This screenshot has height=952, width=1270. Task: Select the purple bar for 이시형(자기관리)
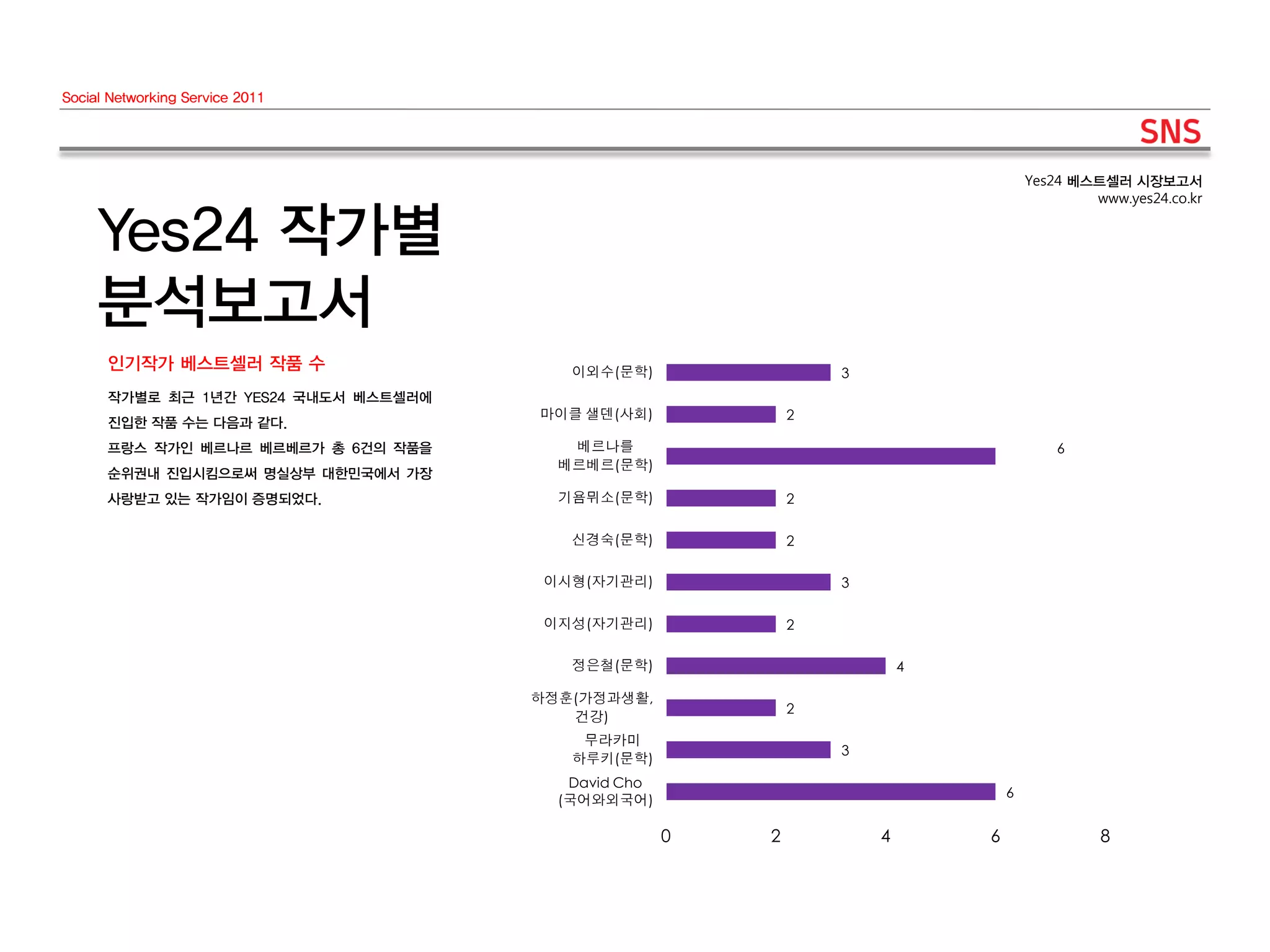(748, 582)
